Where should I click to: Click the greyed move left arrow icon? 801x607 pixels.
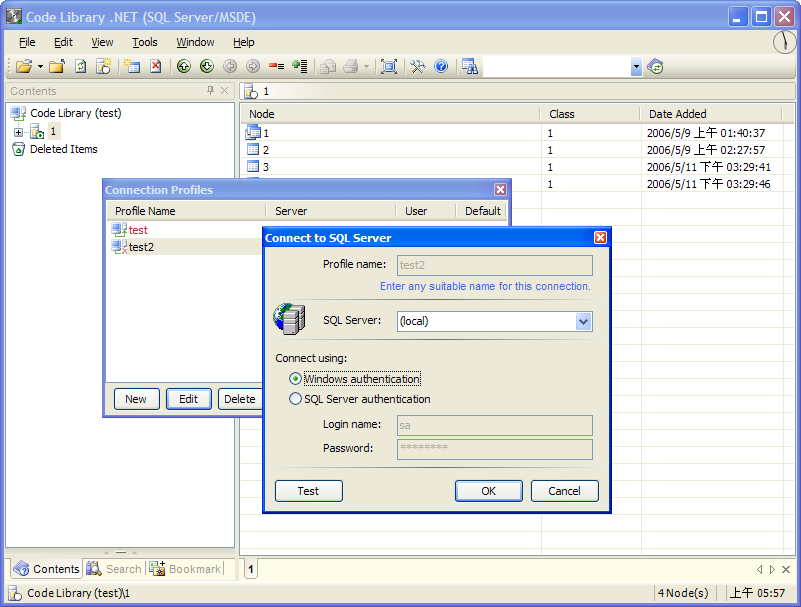tap(230, 66)
